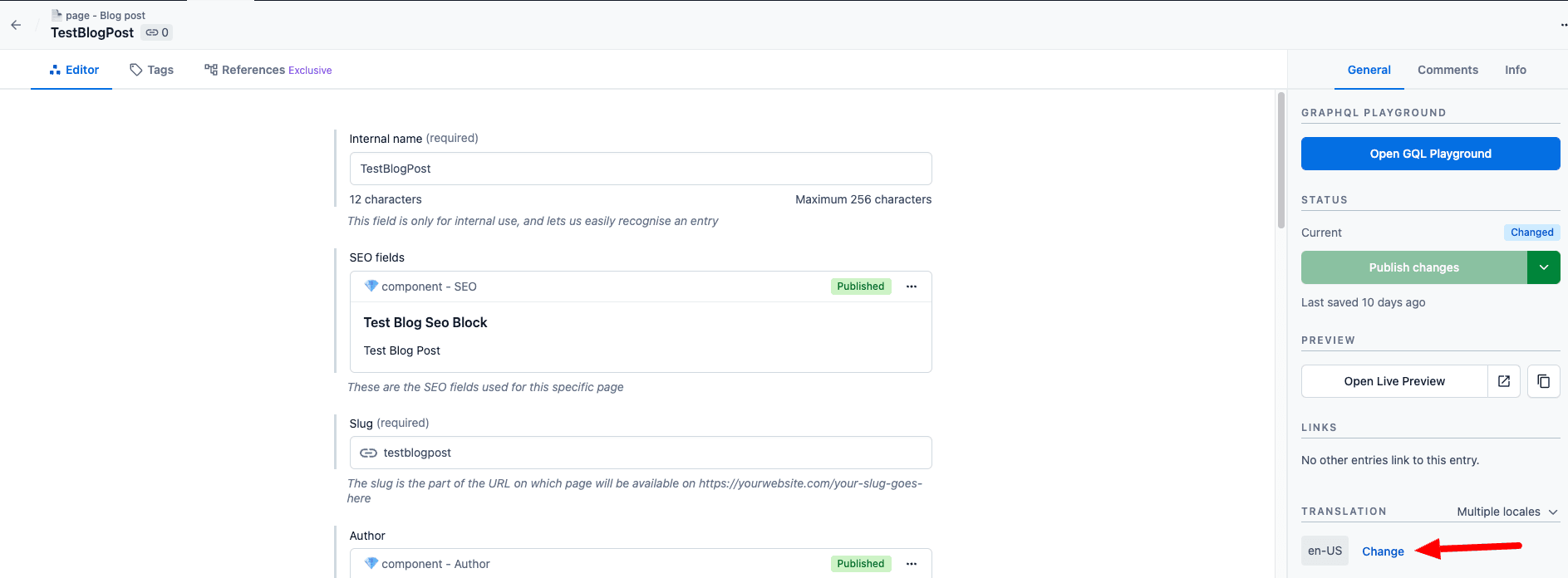Click the SEO component diamond icon

(371, 286)
